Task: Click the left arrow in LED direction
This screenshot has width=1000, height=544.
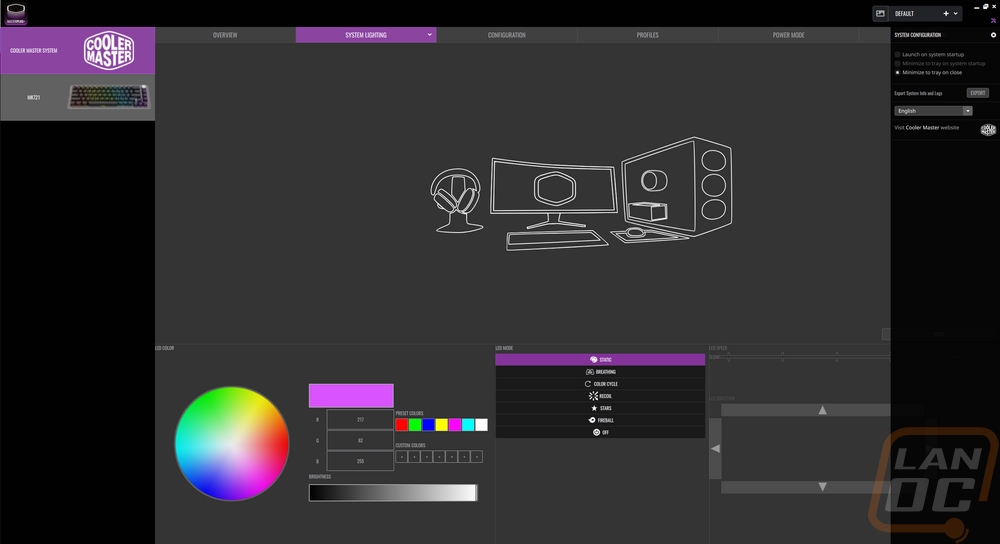Action: coord(716,448)
